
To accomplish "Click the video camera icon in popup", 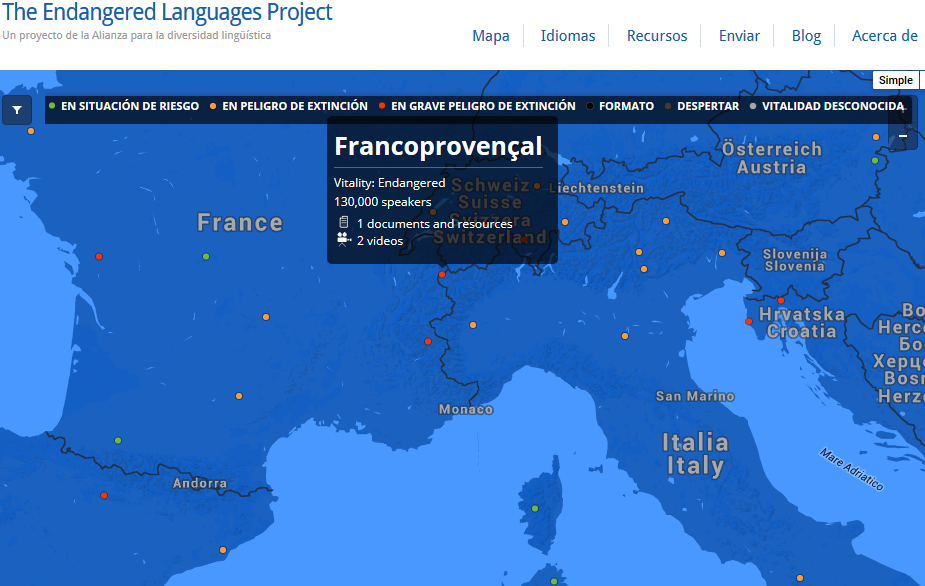I will pos(343,239).
